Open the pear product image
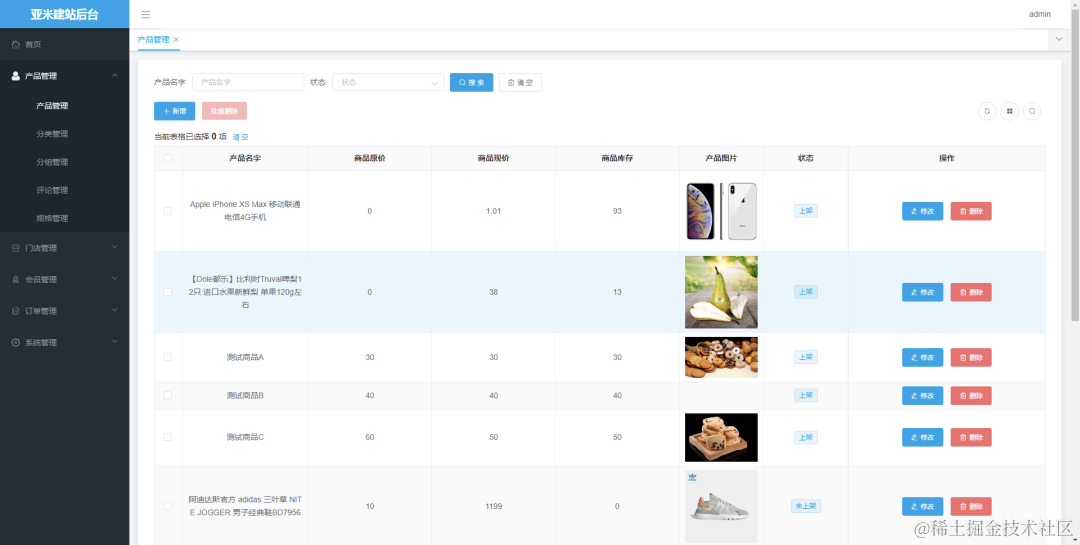 click(x=721, y=292)
